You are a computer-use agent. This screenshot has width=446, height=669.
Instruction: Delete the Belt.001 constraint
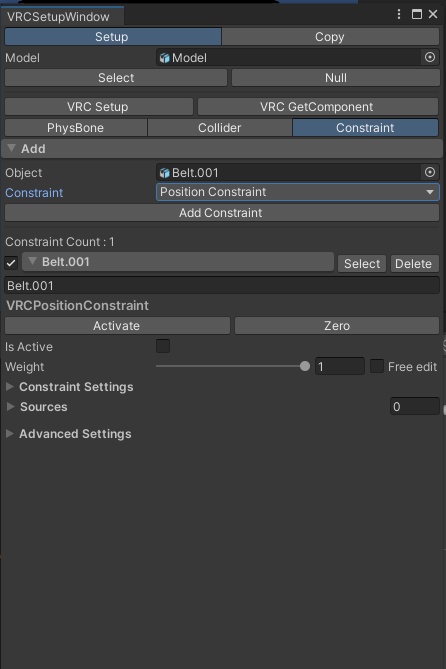coord(414,264)
